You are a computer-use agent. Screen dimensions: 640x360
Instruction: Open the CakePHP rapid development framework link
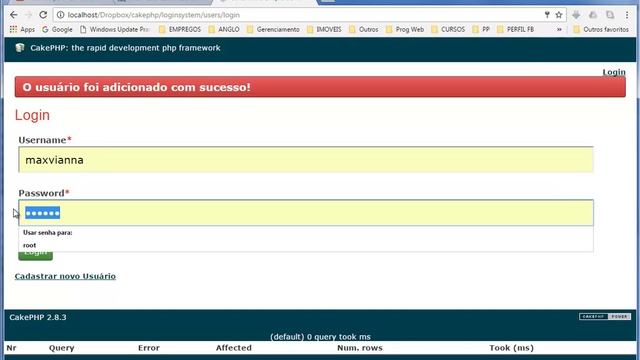point(125,48)
